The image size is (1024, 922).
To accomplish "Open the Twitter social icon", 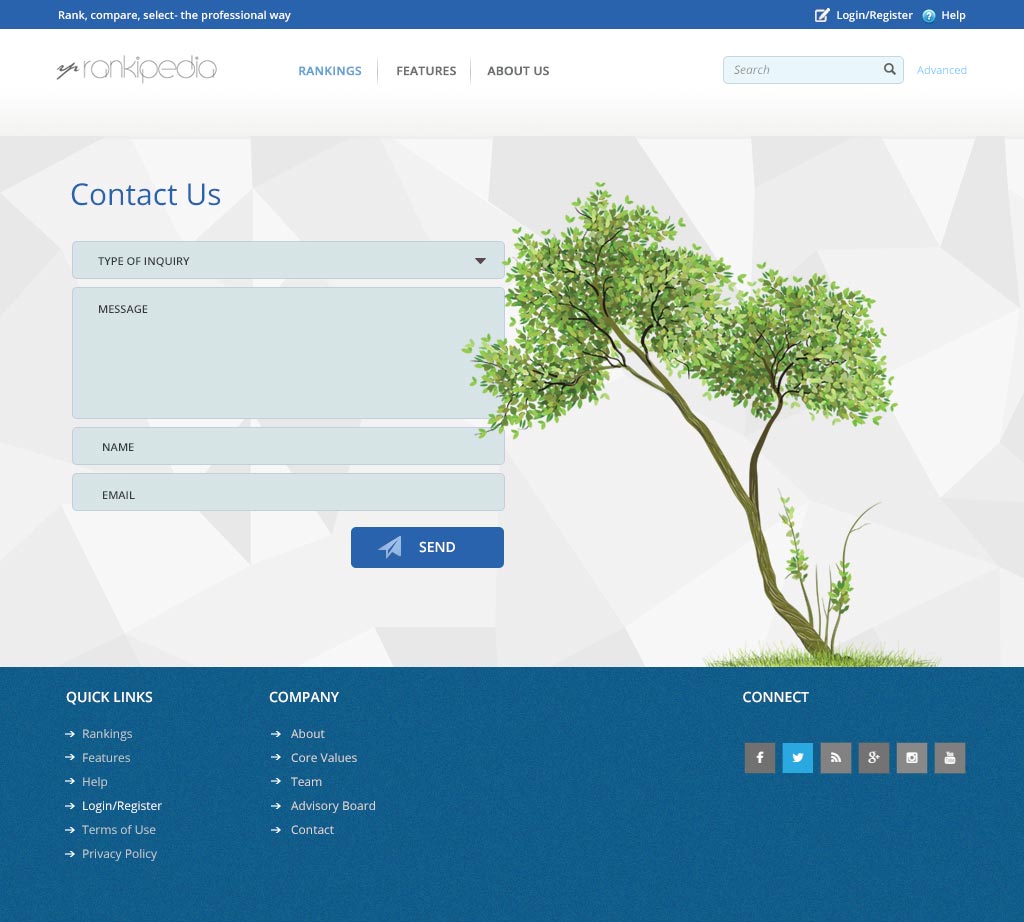I will (797, 757).
